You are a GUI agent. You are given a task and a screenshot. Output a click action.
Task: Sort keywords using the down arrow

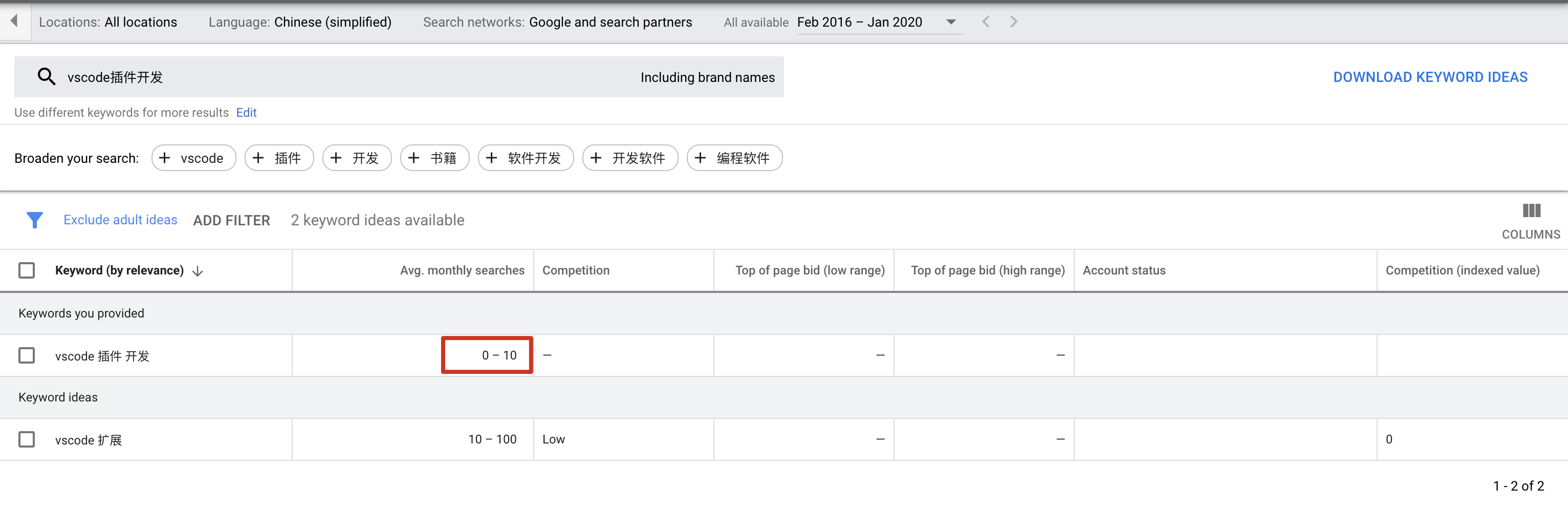(198, 271)
